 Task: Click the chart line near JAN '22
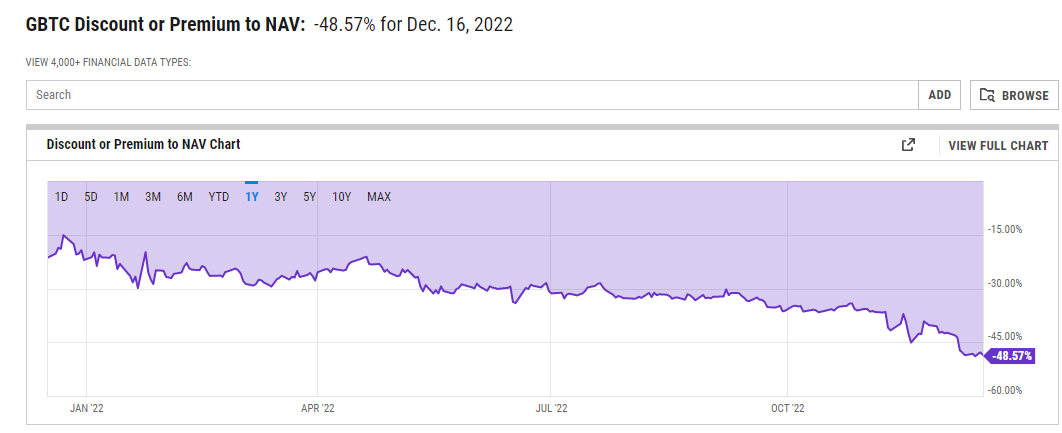pyautogui.click(x=87, y=257)
